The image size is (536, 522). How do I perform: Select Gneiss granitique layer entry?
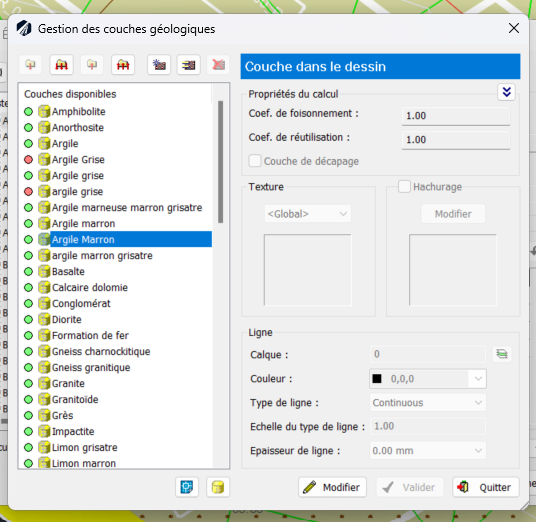(91, 367)
